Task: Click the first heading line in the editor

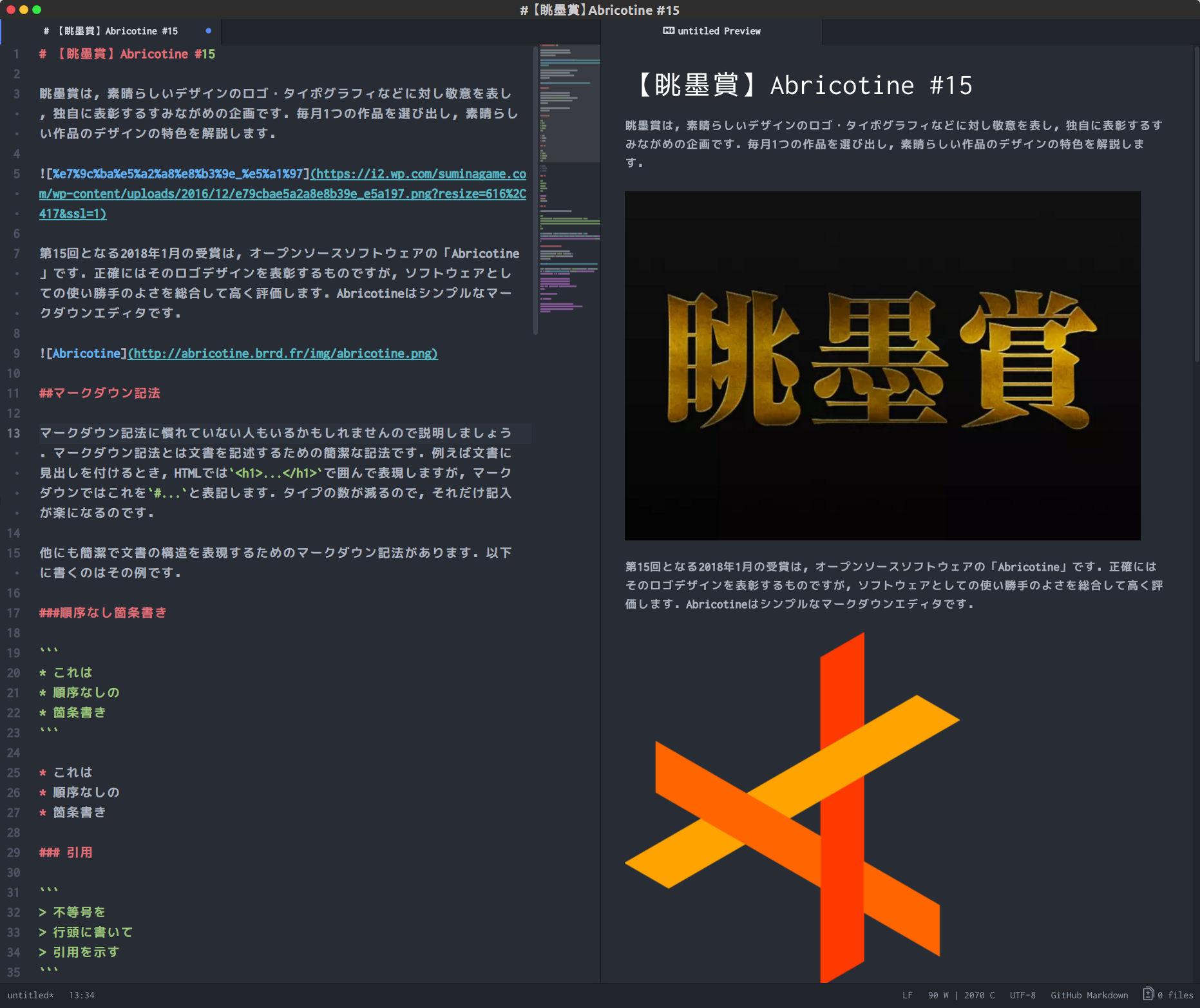Action: point(128,54)
